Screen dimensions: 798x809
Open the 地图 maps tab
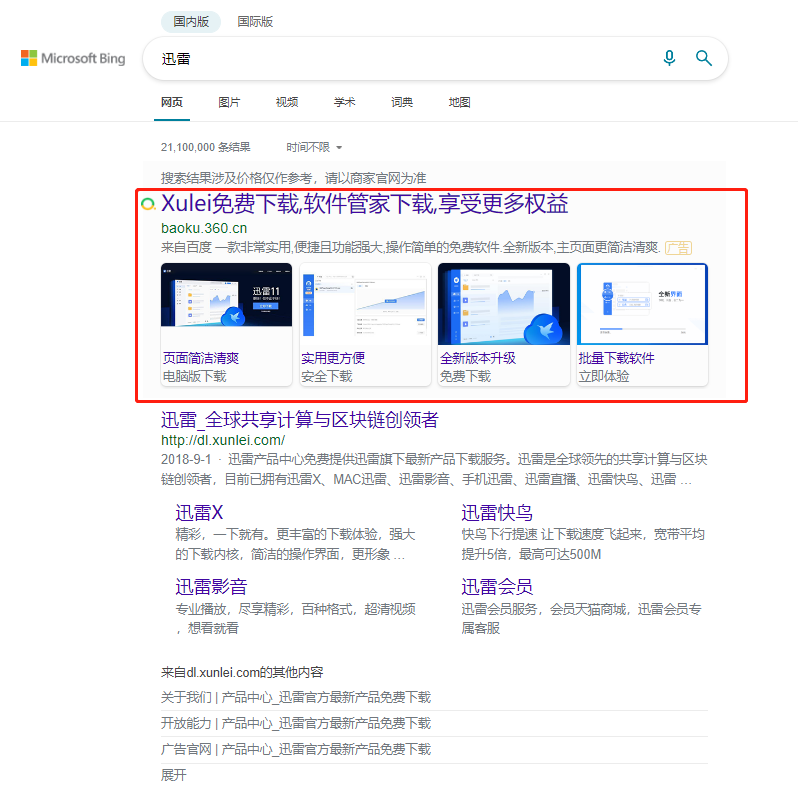pos(459,102)
